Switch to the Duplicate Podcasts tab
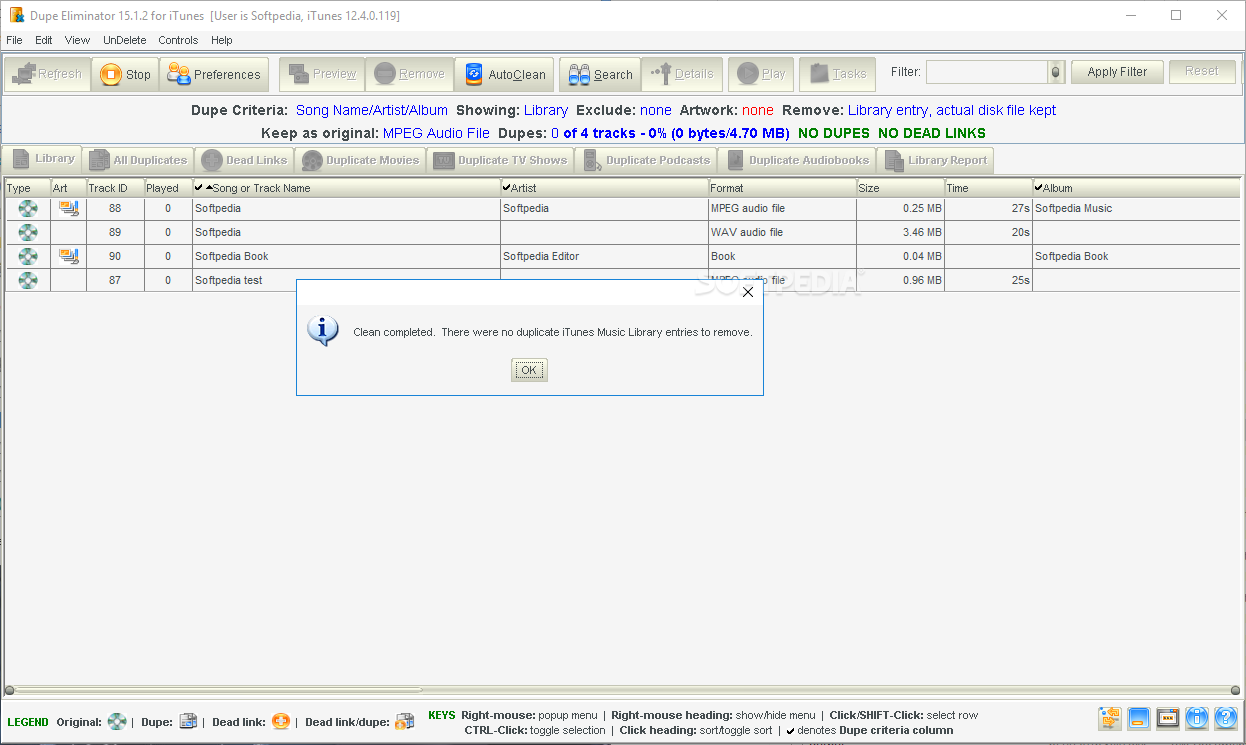 click(647, 160)
